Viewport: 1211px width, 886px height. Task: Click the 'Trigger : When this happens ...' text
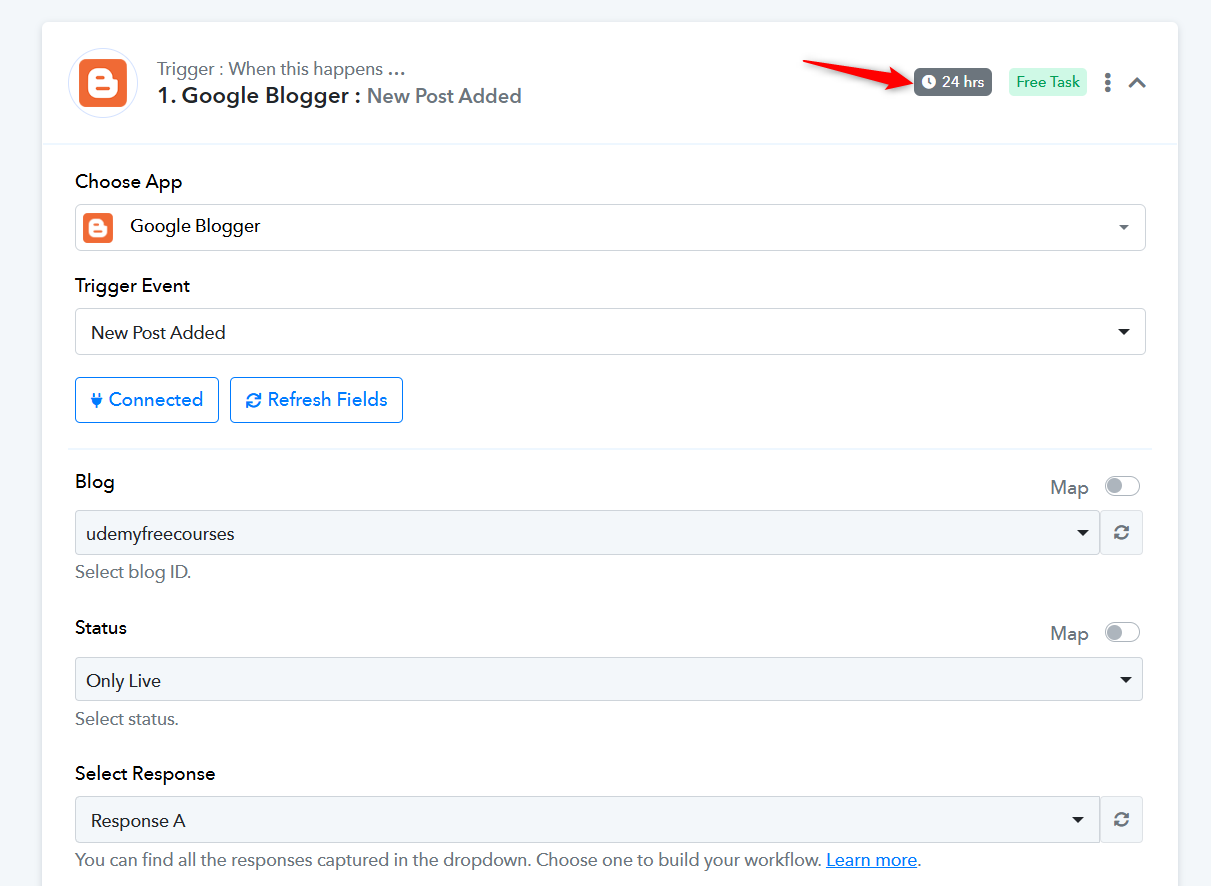click(x=281, y=69)
